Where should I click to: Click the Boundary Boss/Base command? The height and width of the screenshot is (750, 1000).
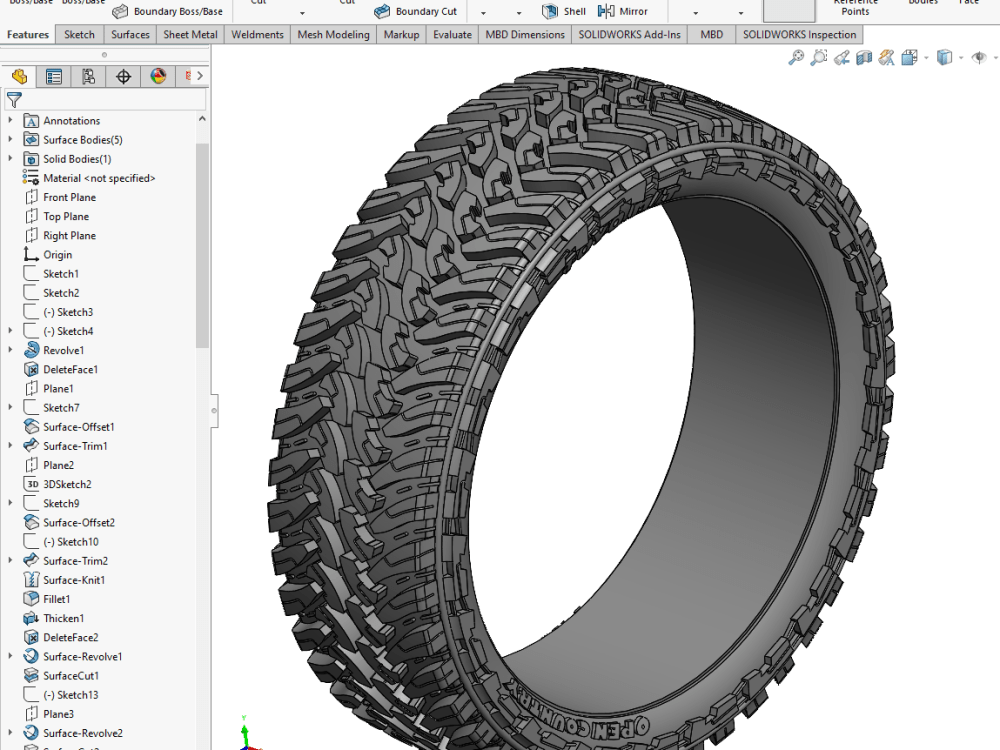tap(167, 11)
